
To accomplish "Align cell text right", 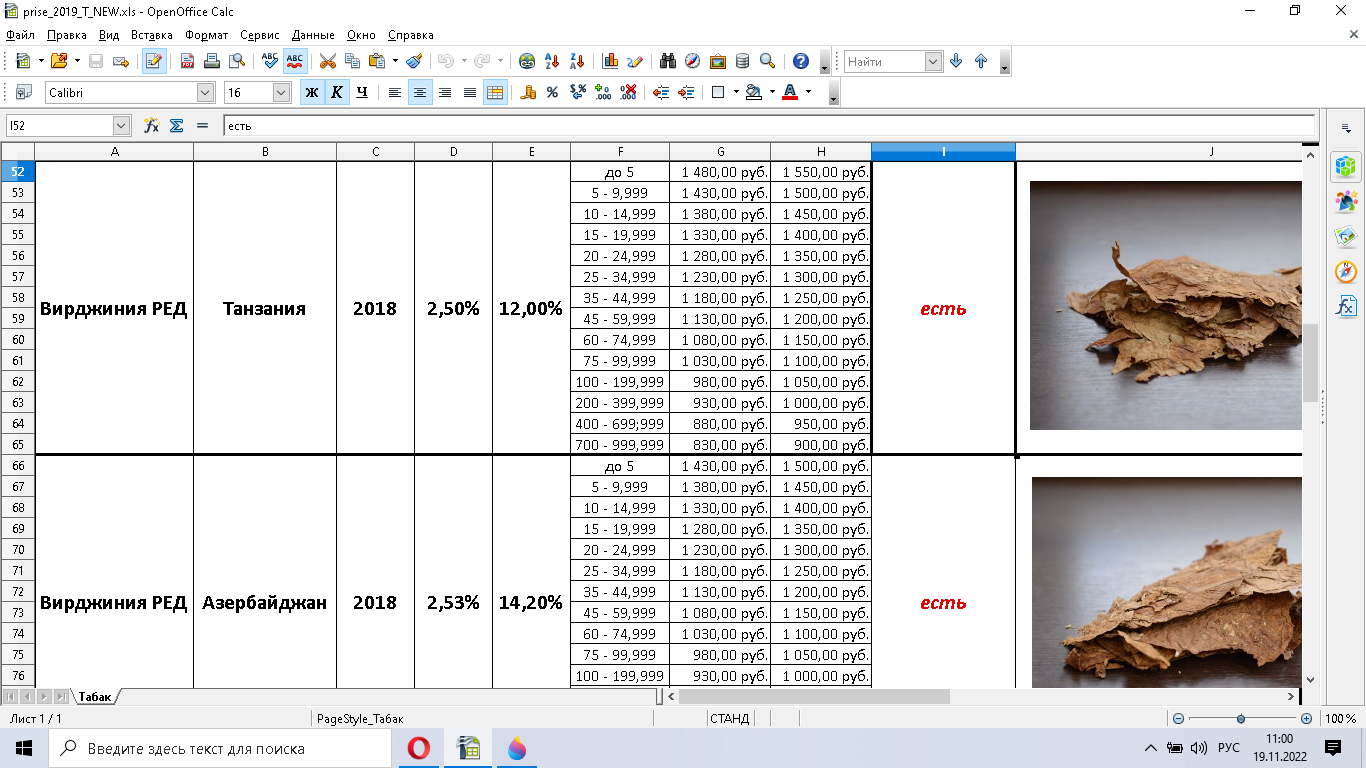I will 445,92.
